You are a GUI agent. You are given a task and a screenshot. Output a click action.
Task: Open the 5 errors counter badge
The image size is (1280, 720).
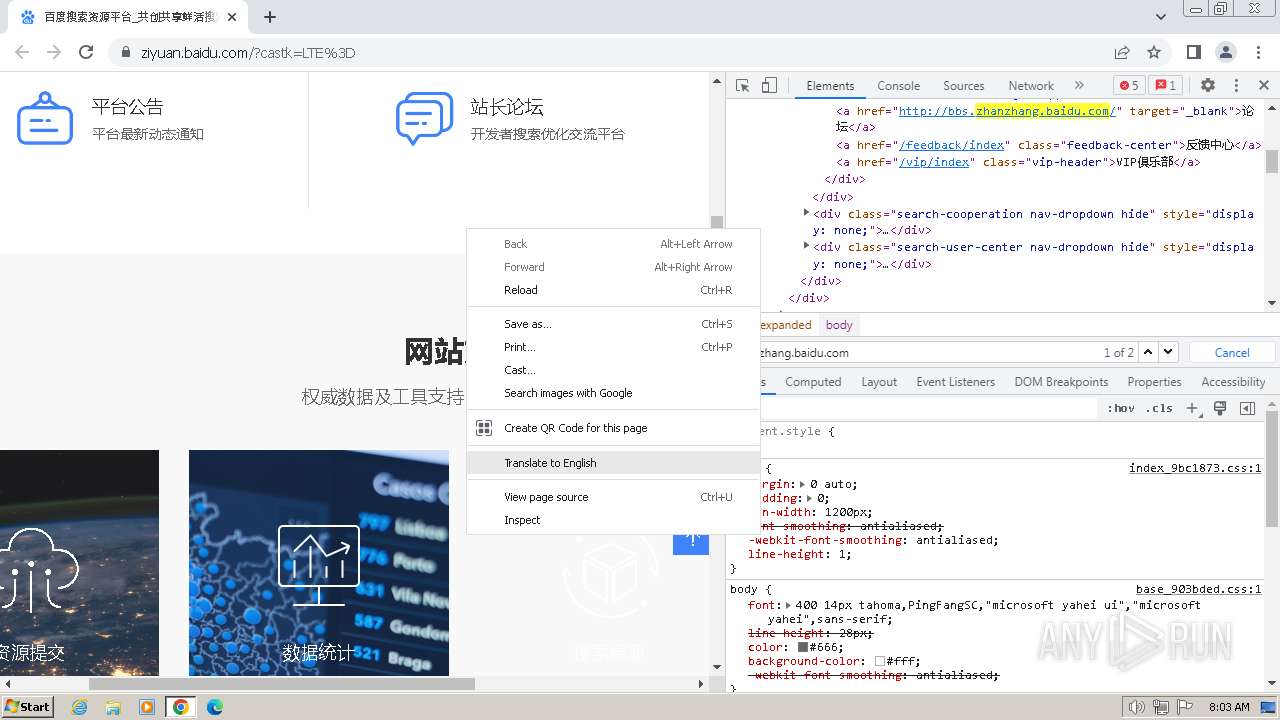coord(1129,86)
